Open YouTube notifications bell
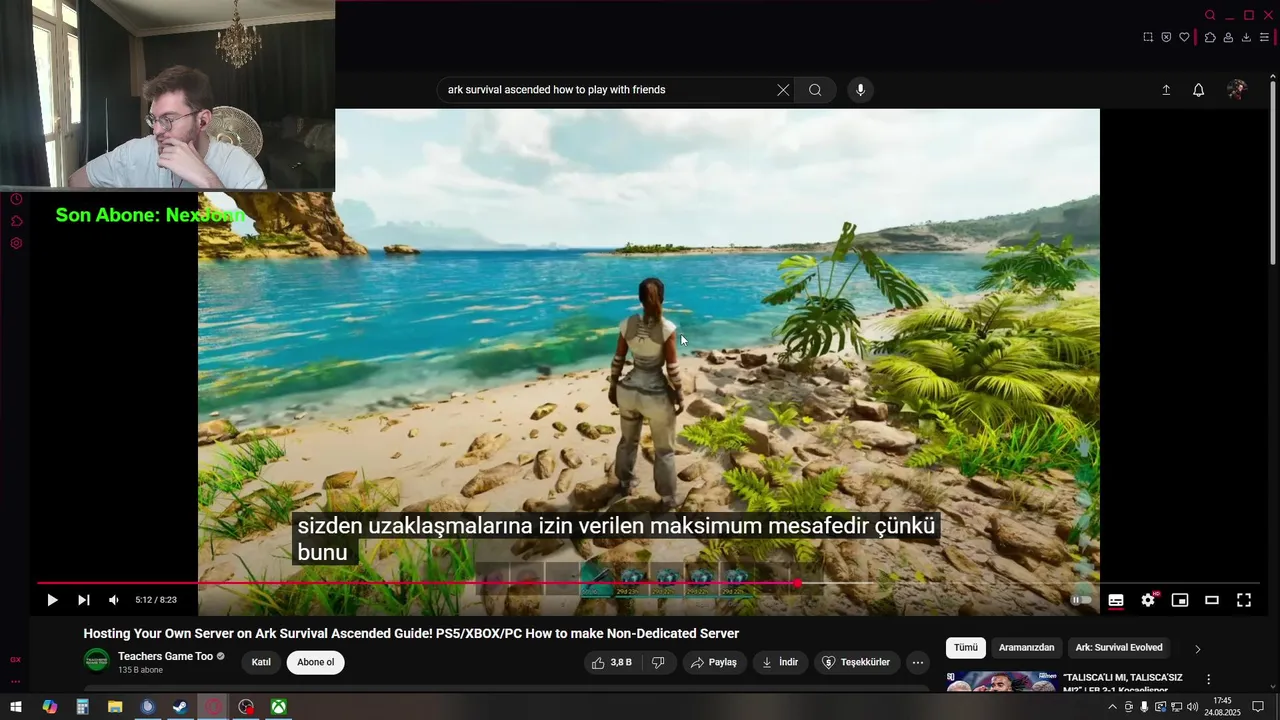This screenshot has width=1280, height=720. pyautogui.click(x=1198, y=90)
